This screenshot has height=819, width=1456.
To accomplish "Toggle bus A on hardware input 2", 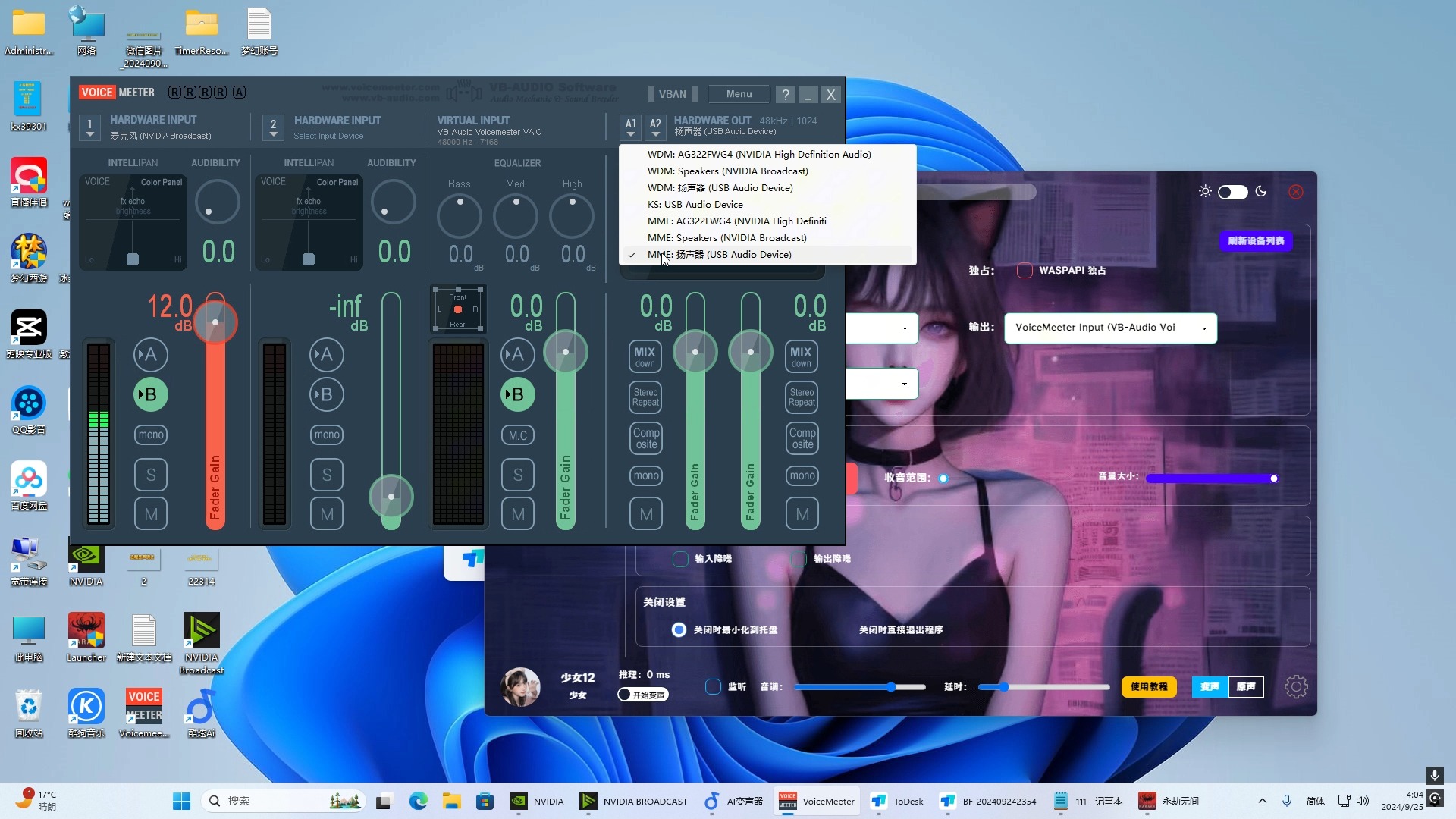I will pyautogui.click(x=327, y=354).
